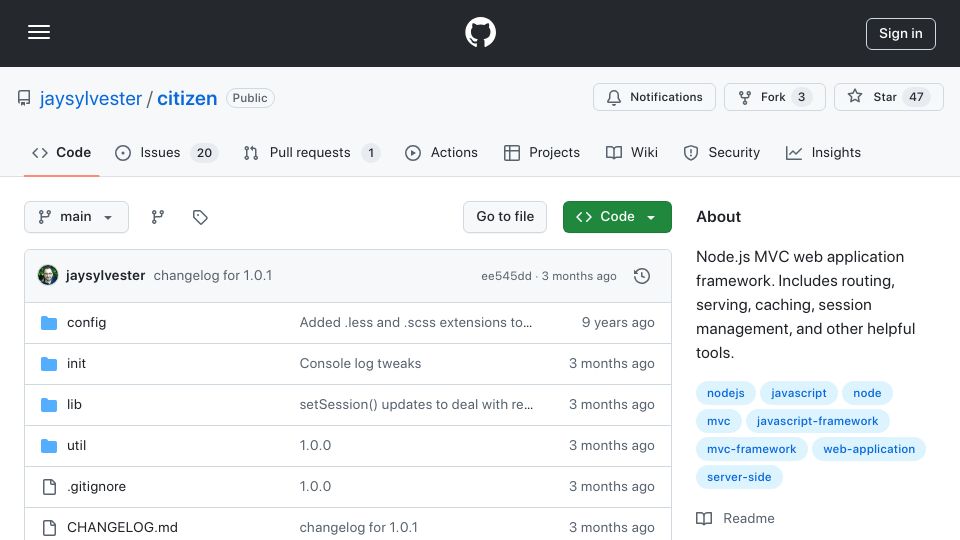Click the repository icon beside jaysylvester
This screenshot has width=960, height=540.
click(x=24, y=98)
